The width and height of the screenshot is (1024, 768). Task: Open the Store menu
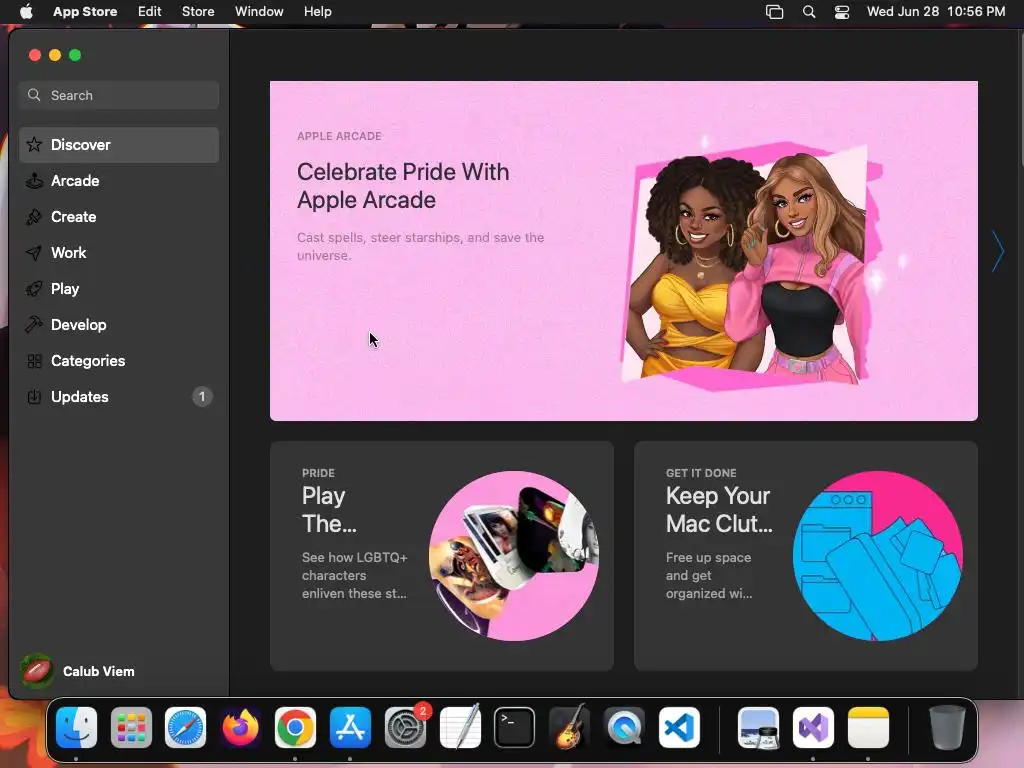(198, 12)
